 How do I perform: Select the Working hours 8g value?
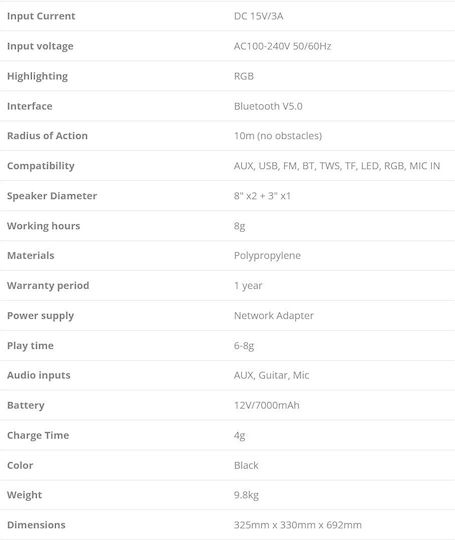239,226
